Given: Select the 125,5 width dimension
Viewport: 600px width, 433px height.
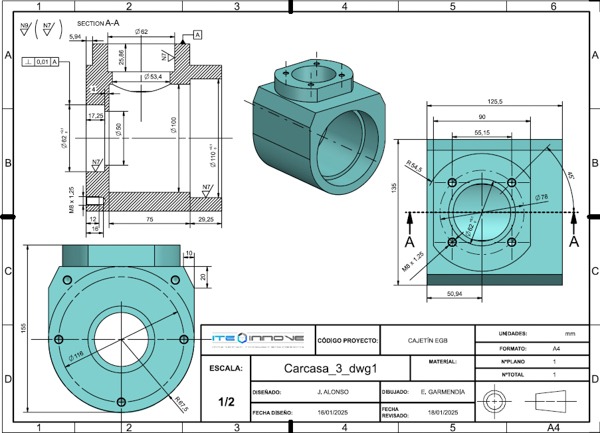Looking at the screenshot, I should pyautogui.click(x=493, y=101).
